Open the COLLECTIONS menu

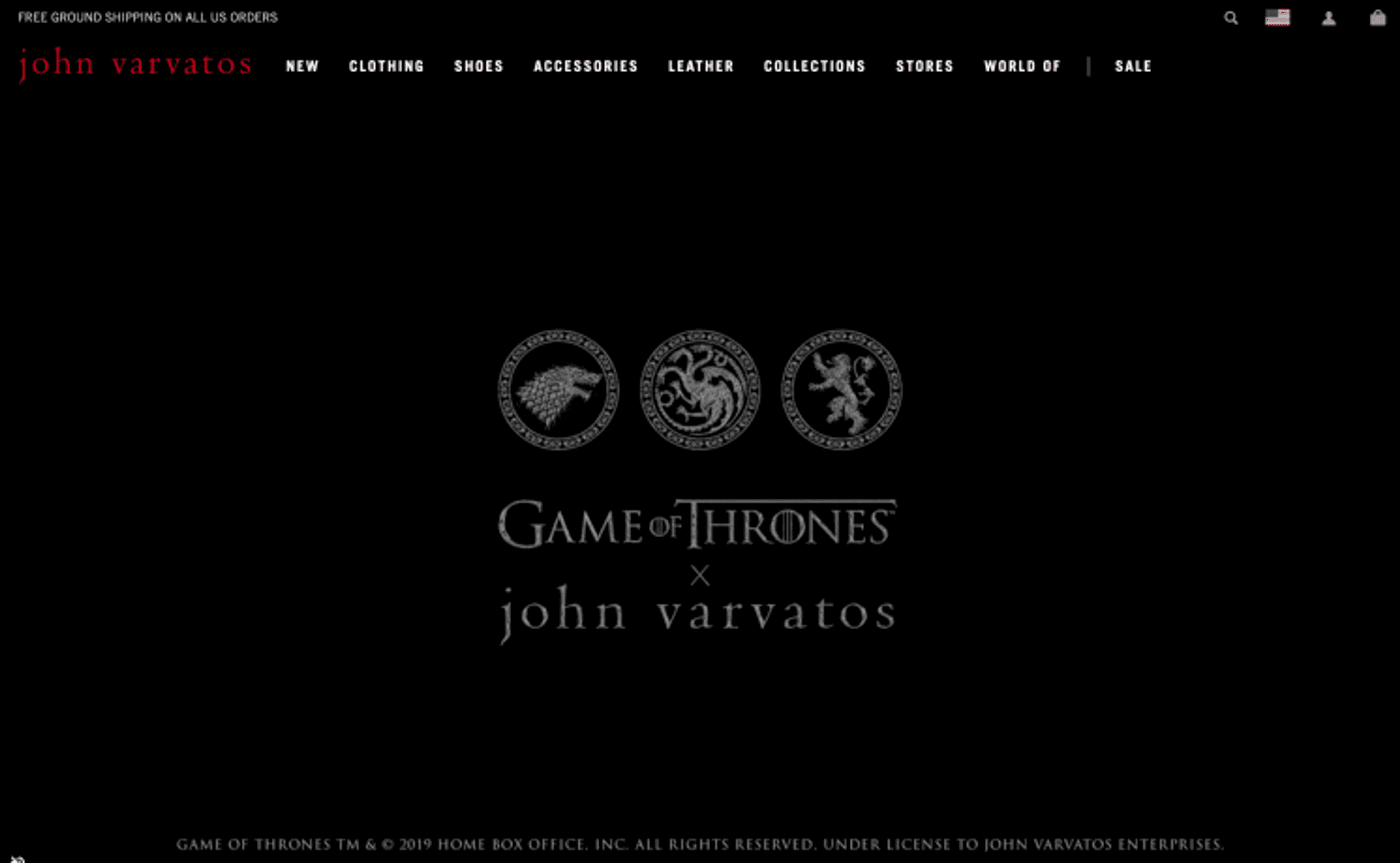(x=815, y=66)
